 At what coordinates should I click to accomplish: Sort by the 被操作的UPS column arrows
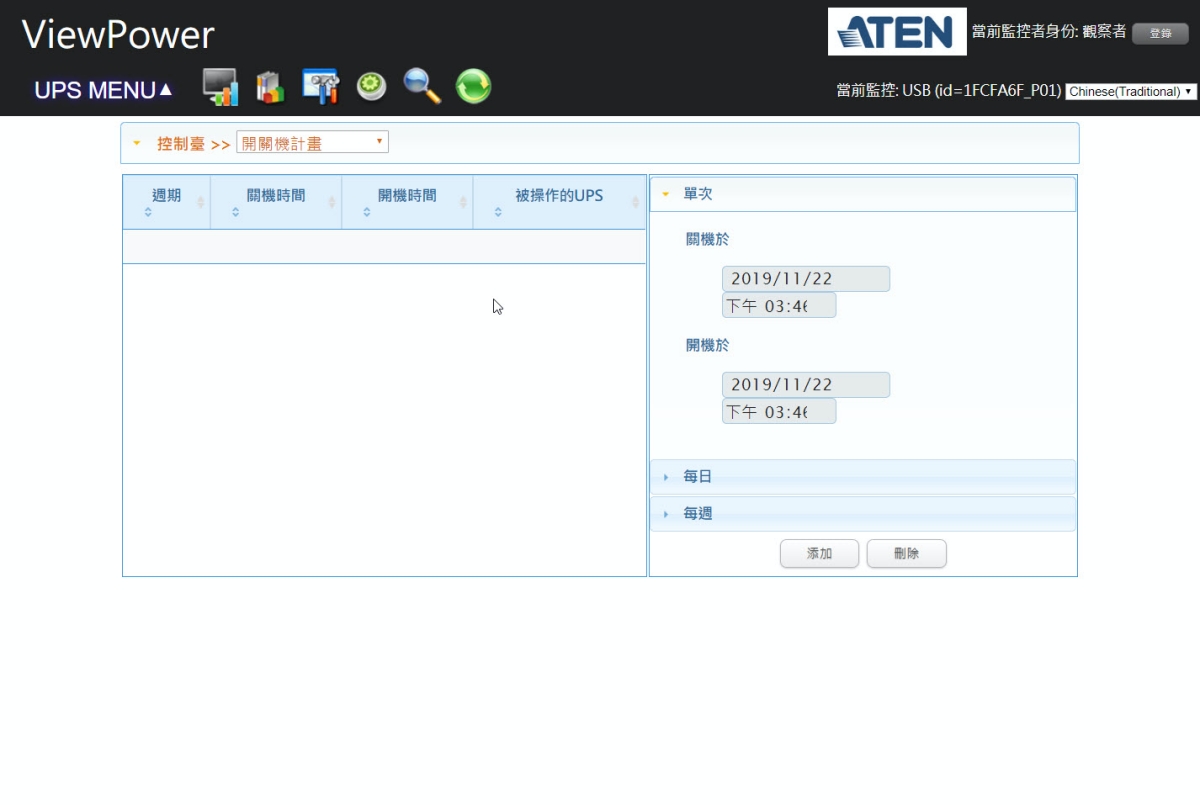pyautogui.click(x=498, y=212)
